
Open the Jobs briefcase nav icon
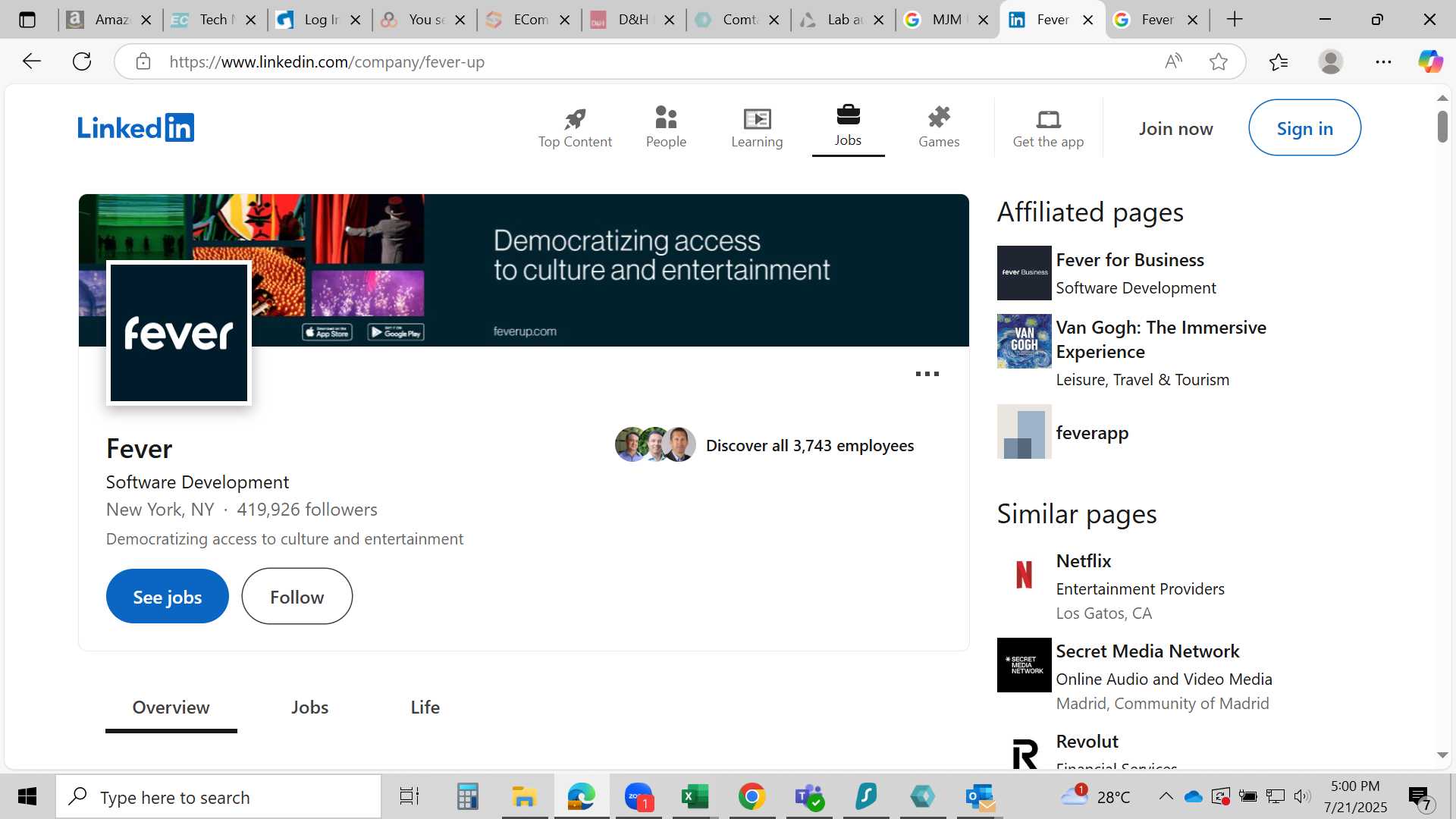click(x=848, y=115)
